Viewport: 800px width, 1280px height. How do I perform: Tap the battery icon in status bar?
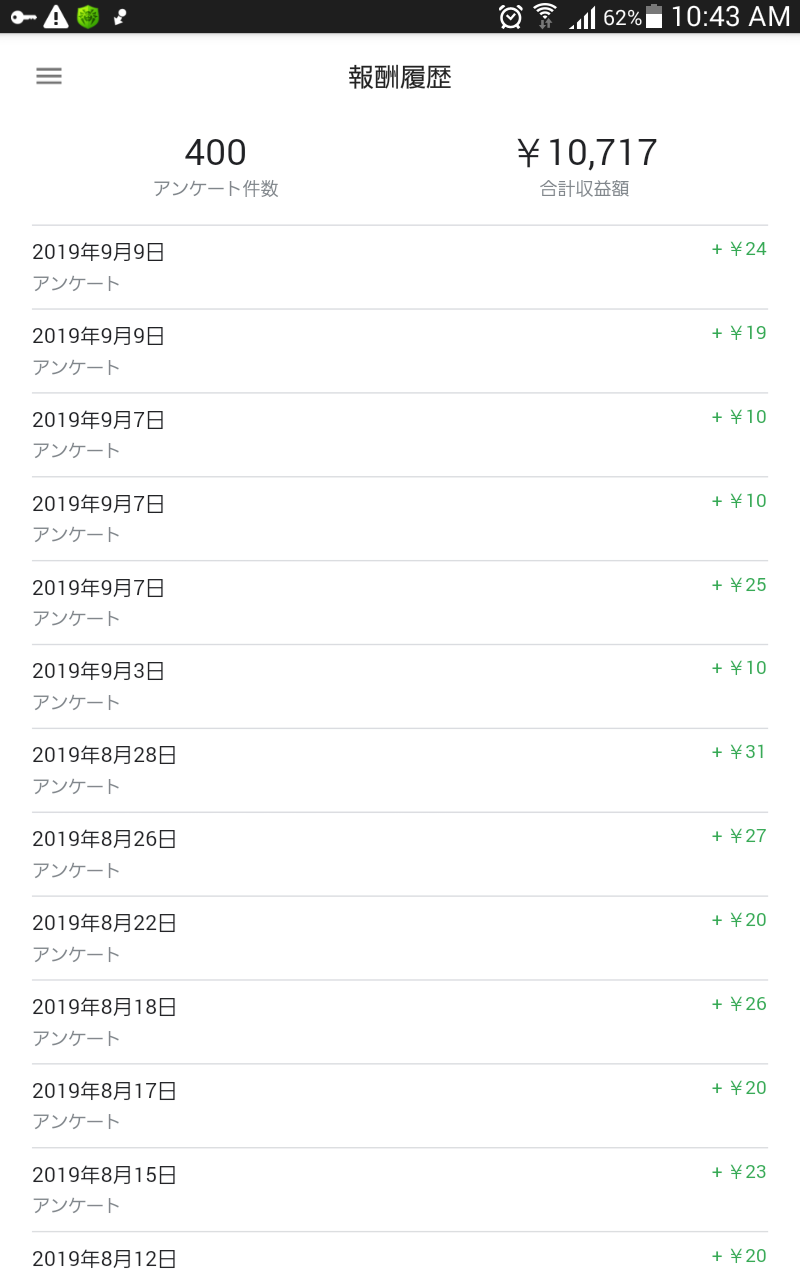(x=654, y=17)
